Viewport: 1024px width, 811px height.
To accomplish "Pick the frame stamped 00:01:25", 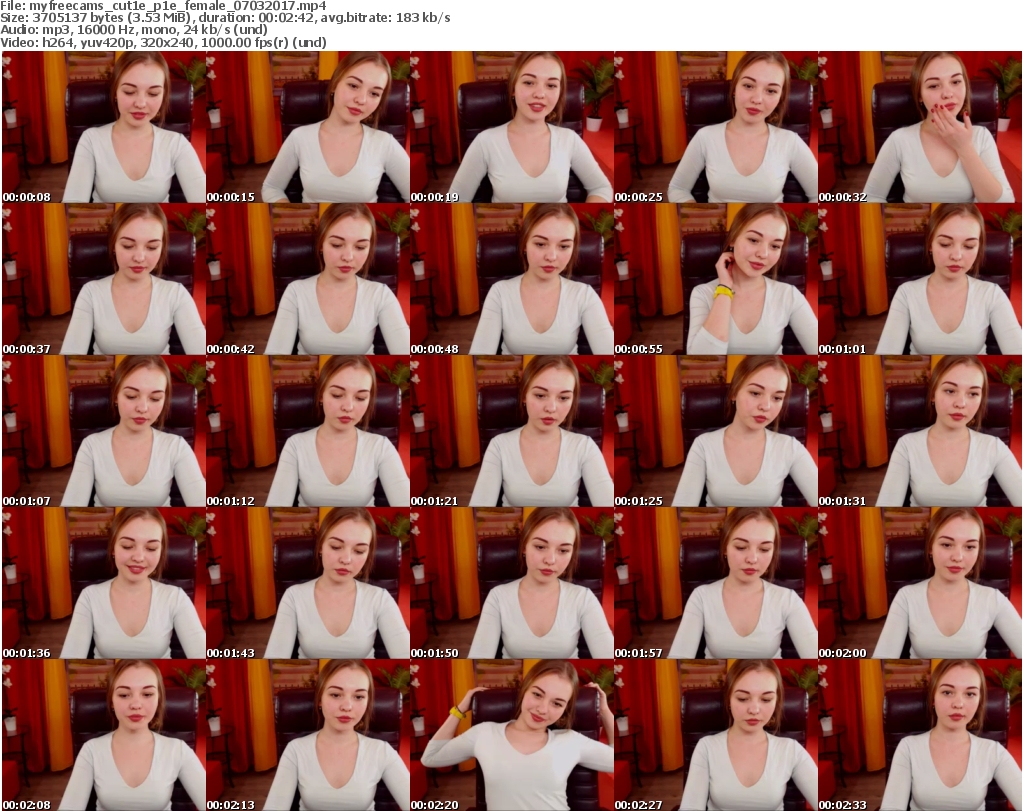I will tap(716, 432).
